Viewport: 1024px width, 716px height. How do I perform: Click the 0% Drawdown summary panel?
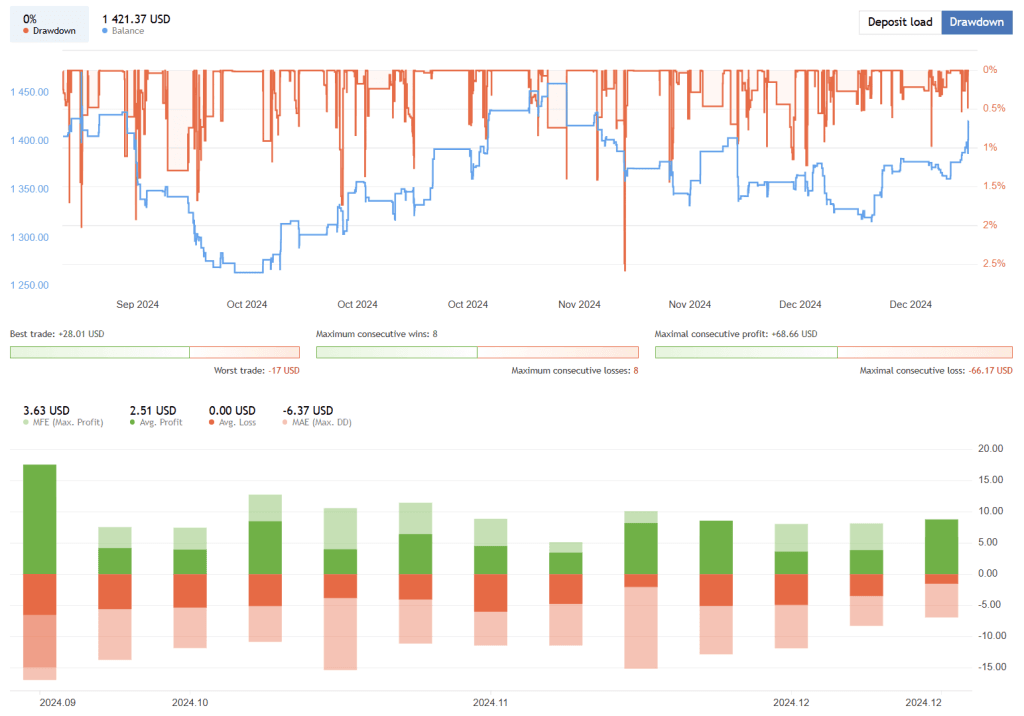point(48,22)
